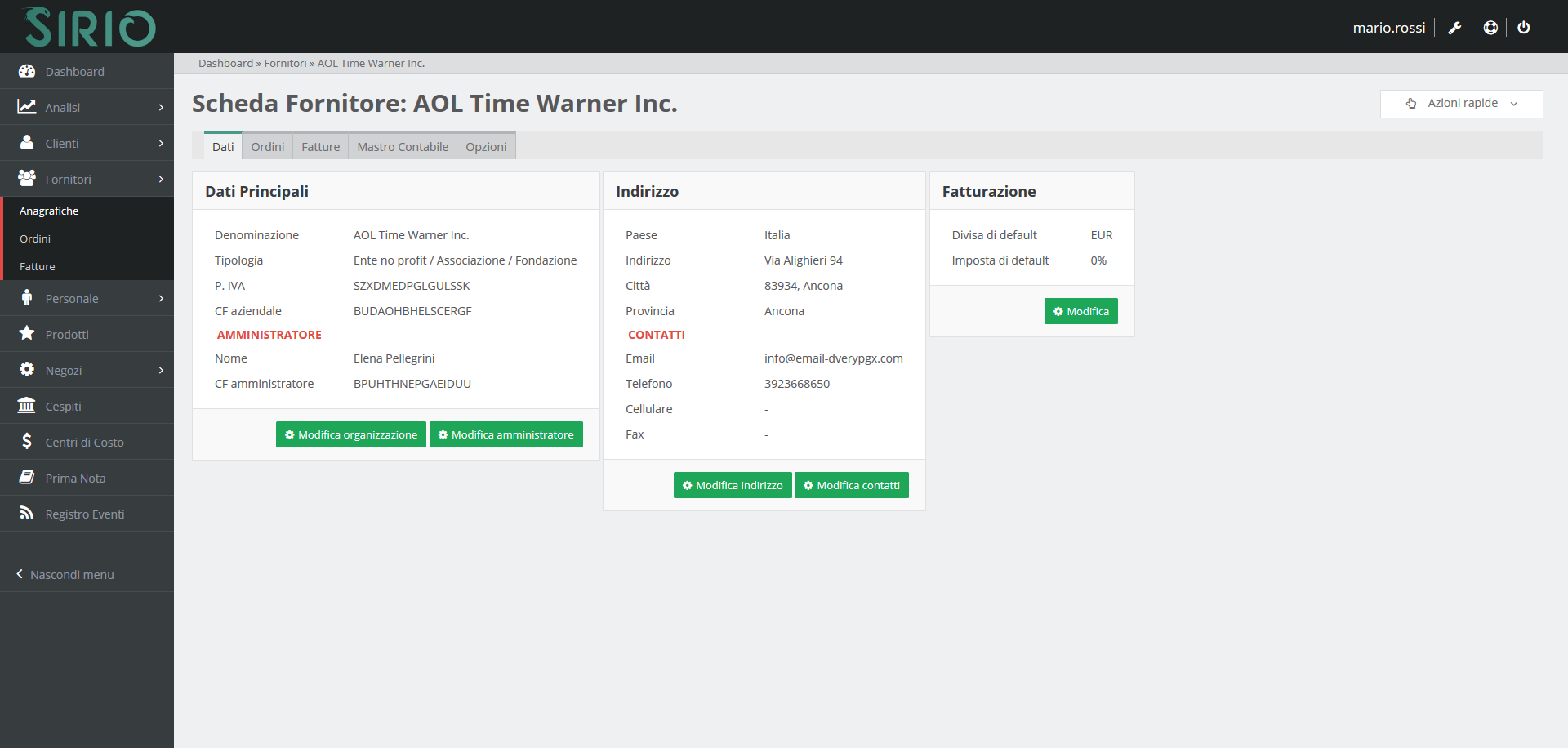Click the city value 83934, Ancona

tap(804, 286)
